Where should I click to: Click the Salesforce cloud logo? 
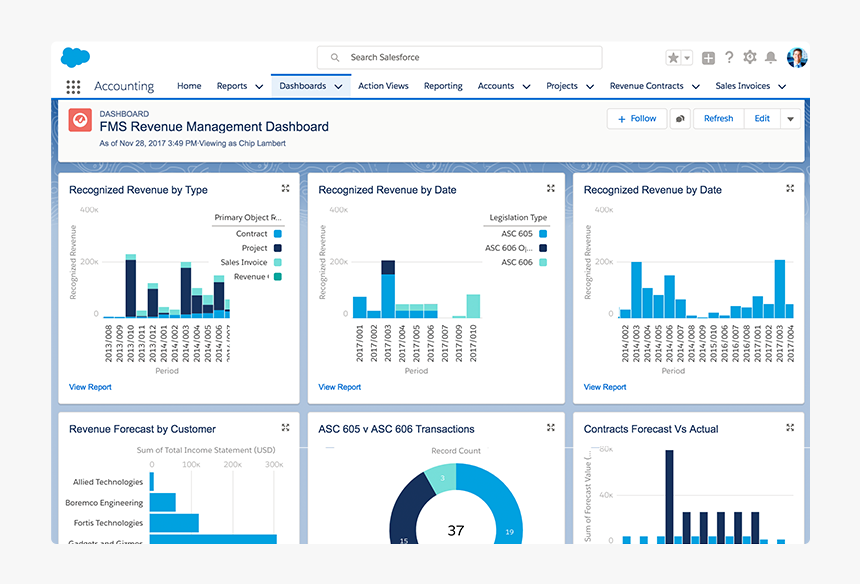[x=75, y=57]
